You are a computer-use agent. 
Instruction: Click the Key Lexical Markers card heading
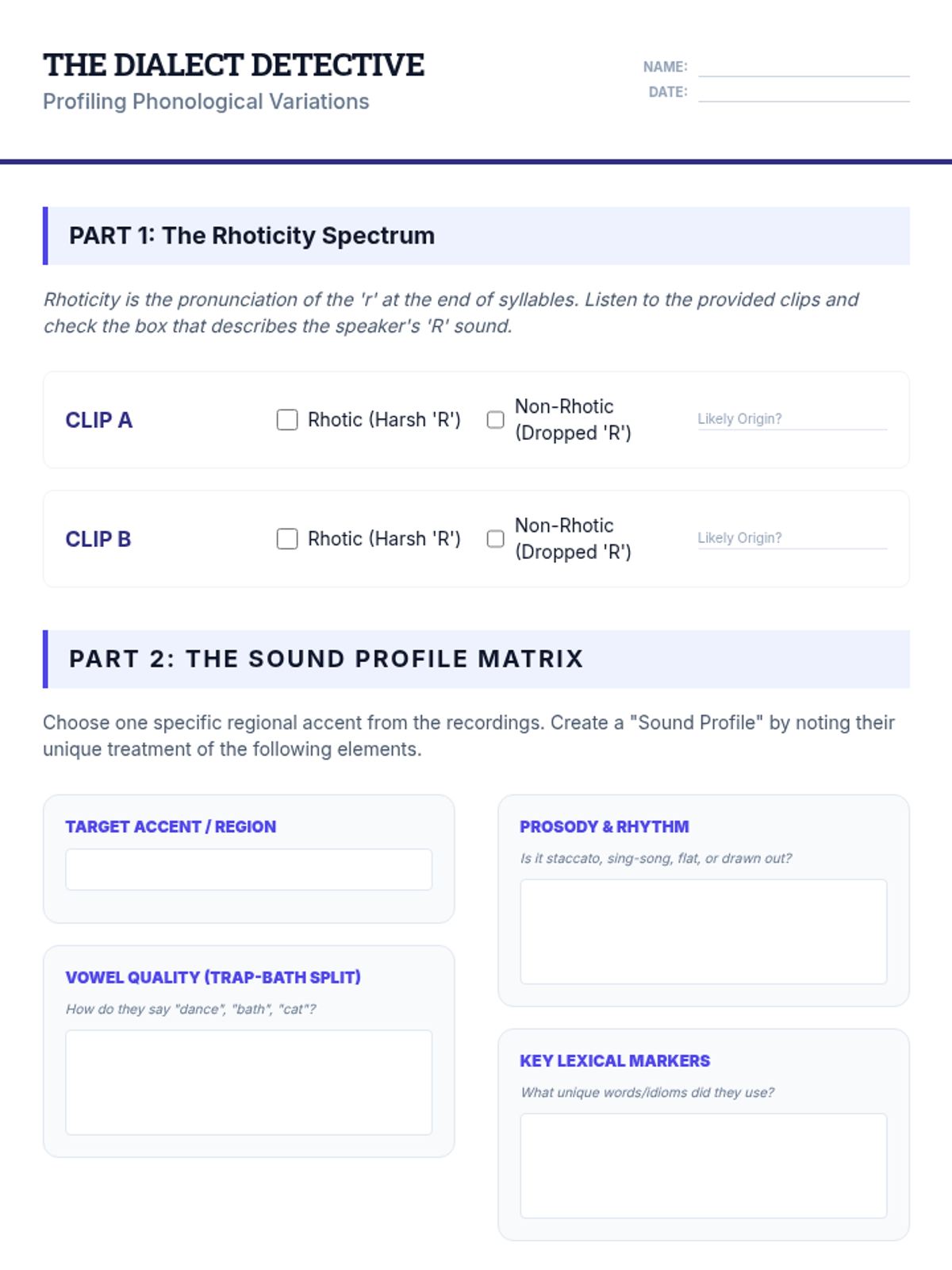(615, 1060)
